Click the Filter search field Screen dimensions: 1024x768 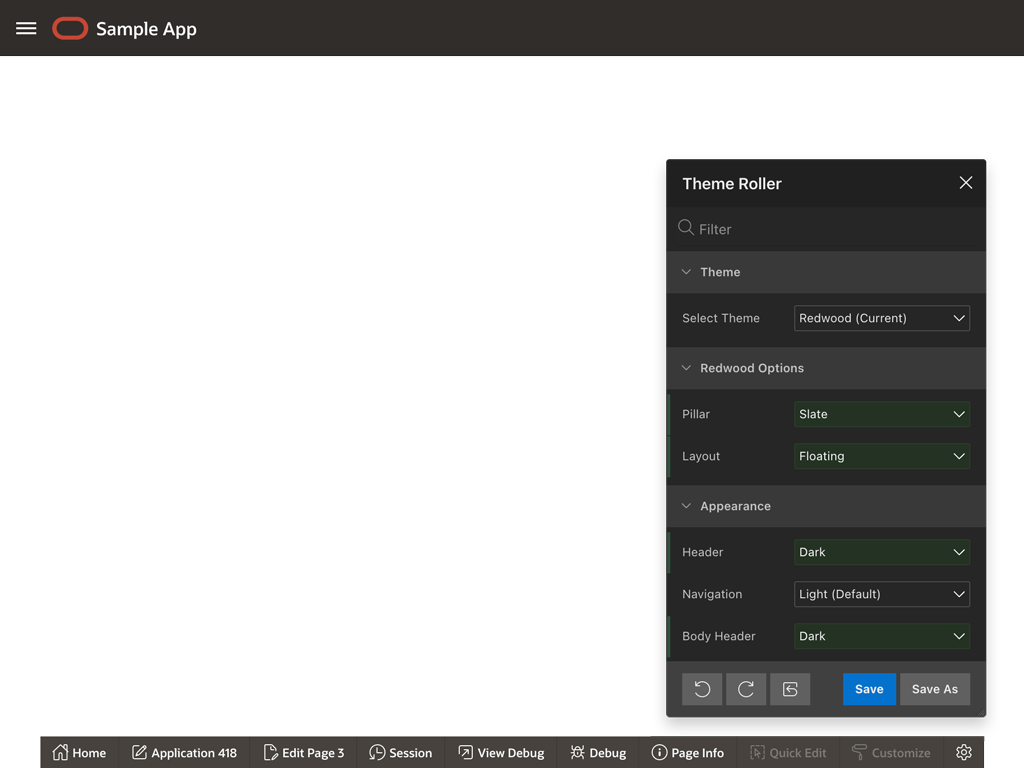[830, 229]
